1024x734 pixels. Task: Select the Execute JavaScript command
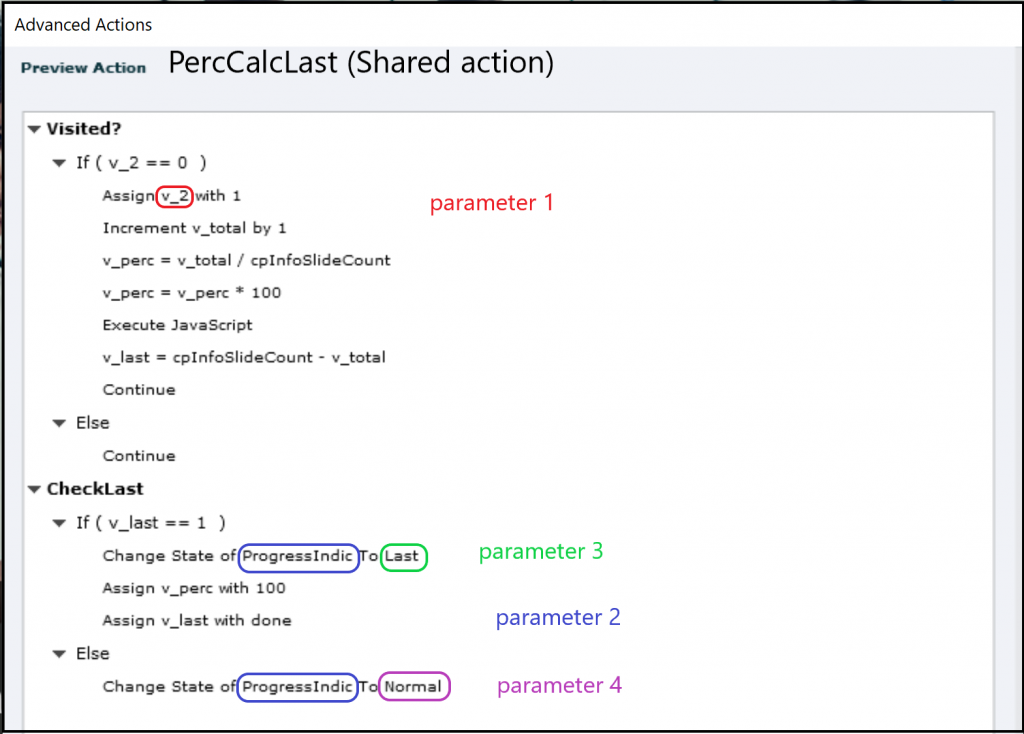pyautogui.click(x=177, y=325)
